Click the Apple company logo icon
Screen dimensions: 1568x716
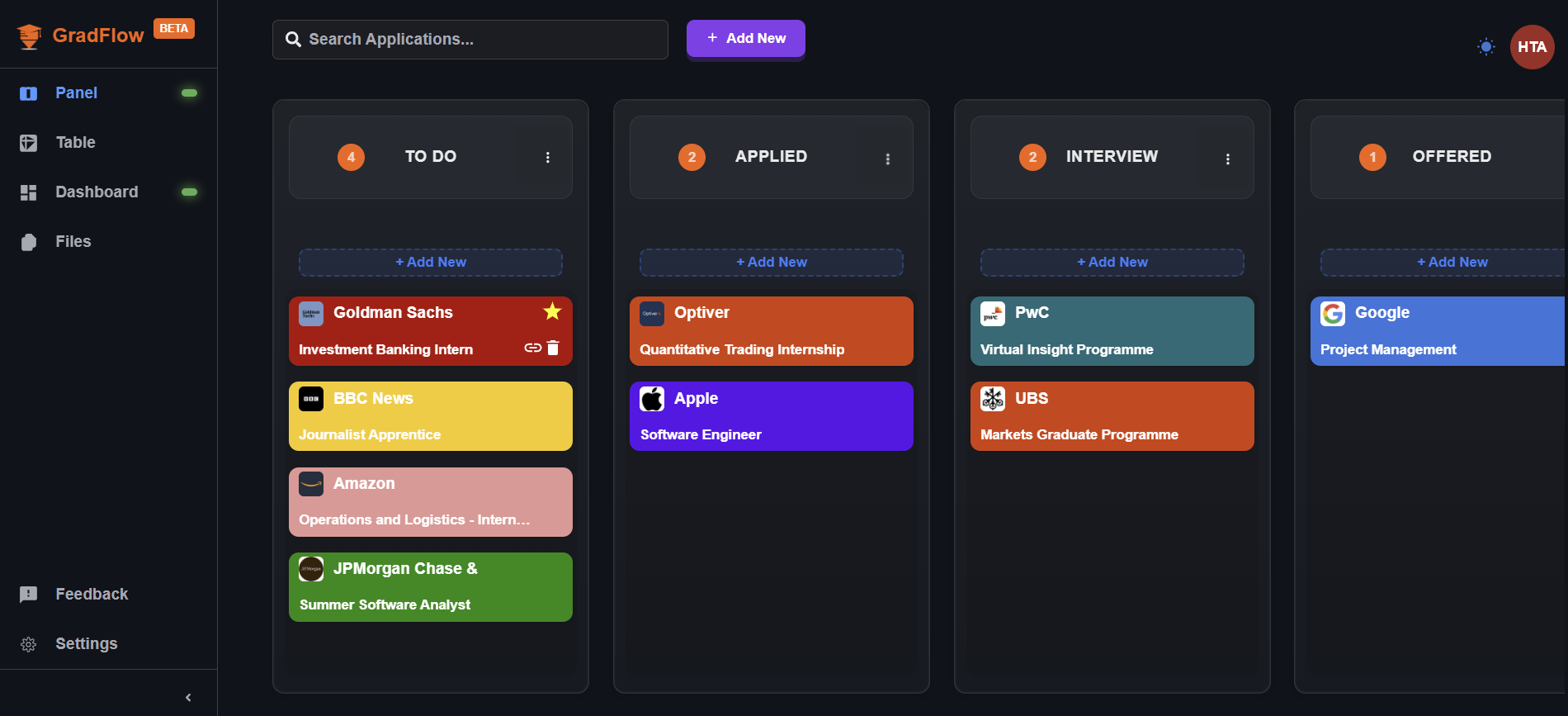(652, 399)
